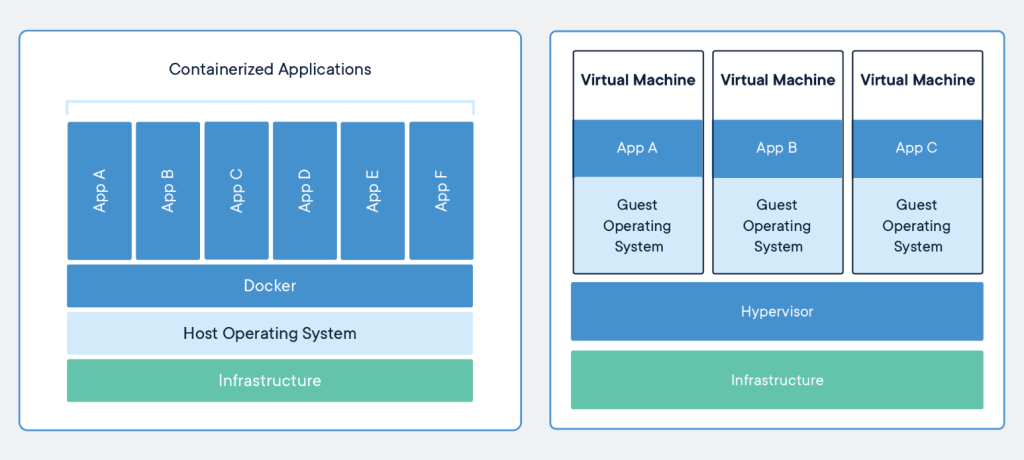Click the Virtual Machine title above App A

pyautogui.click(x=638, y=80)
